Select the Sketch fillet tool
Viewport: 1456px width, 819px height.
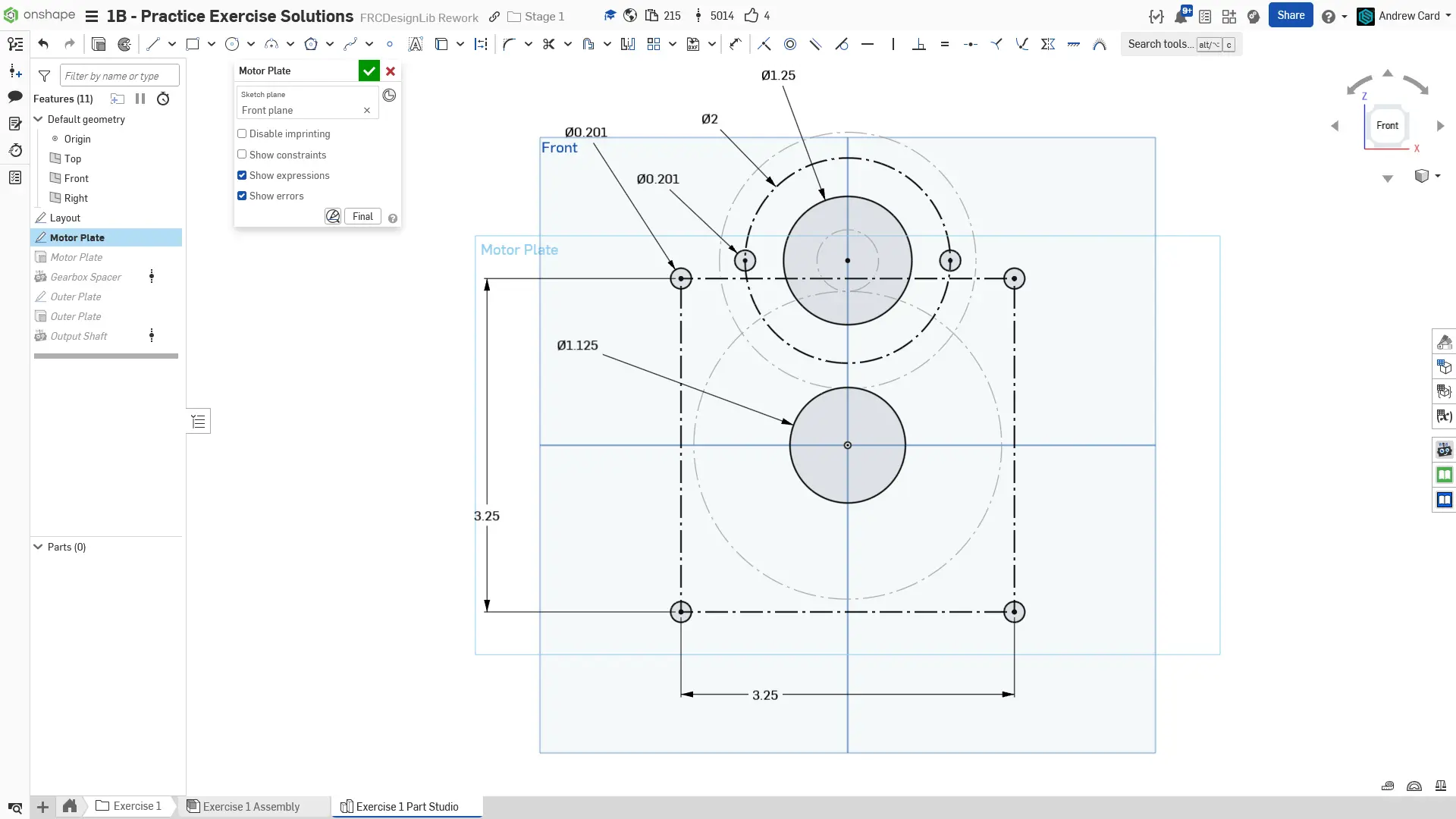[x=509, y=44]
